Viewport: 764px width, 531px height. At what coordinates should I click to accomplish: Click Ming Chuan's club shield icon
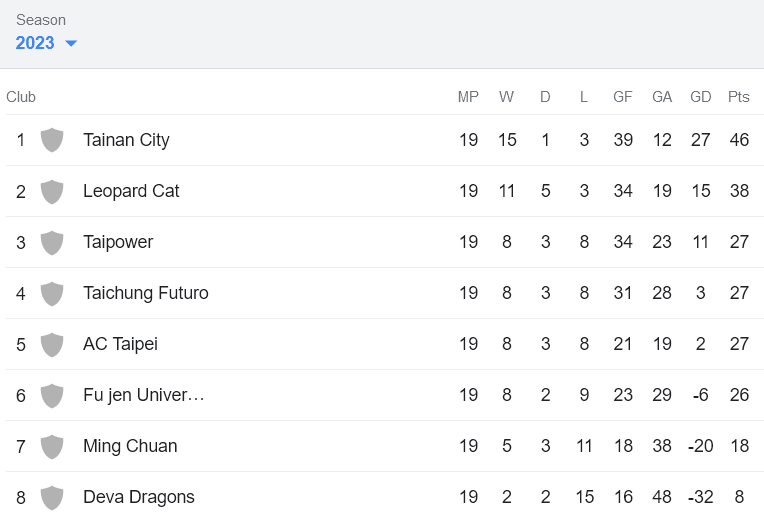coord(52,446)
